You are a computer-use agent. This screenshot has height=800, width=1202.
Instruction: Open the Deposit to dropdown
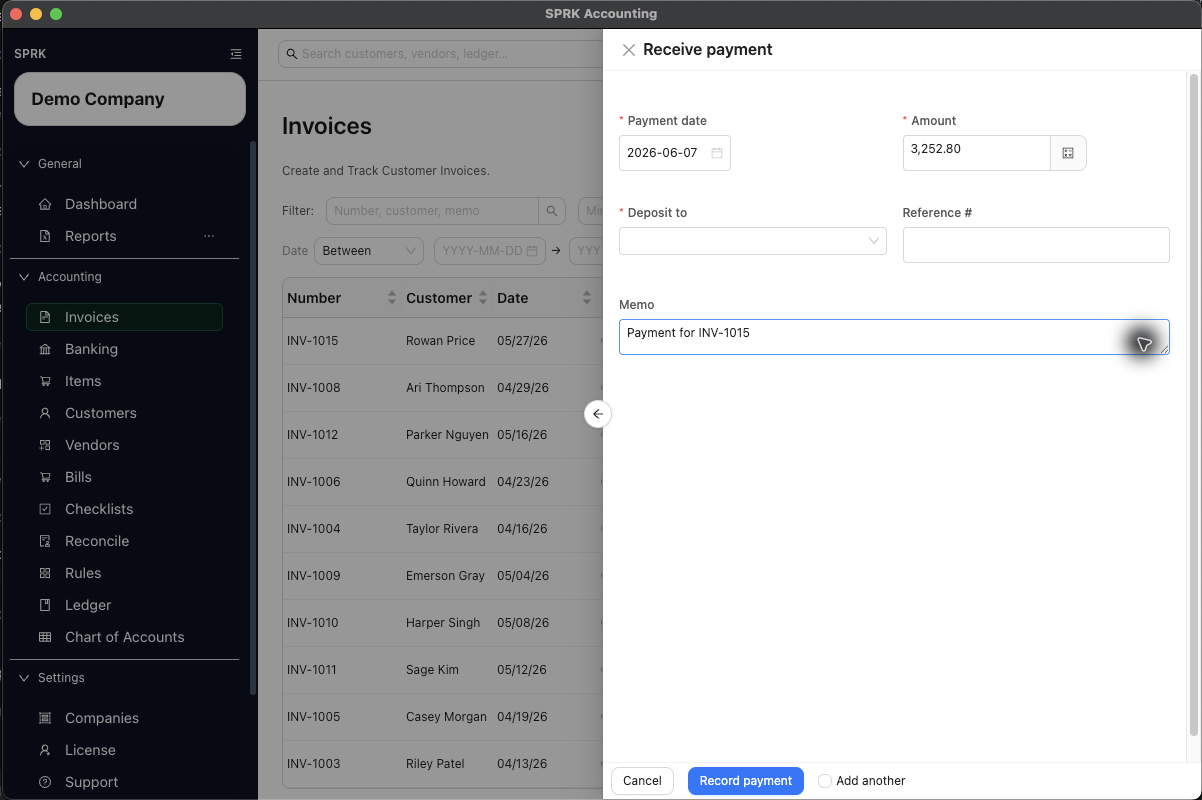coord(753,241)
